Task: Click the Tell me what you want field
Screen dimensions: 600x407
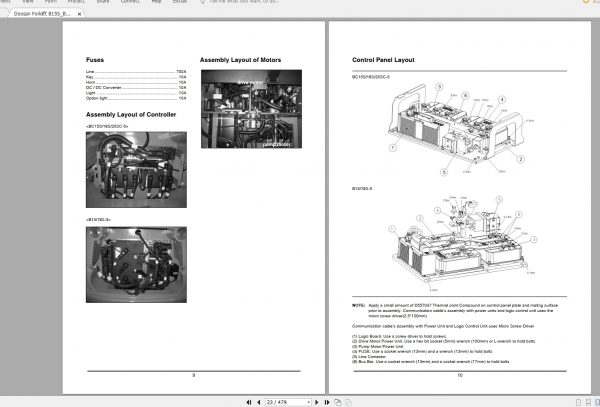Action: [244, 2]
